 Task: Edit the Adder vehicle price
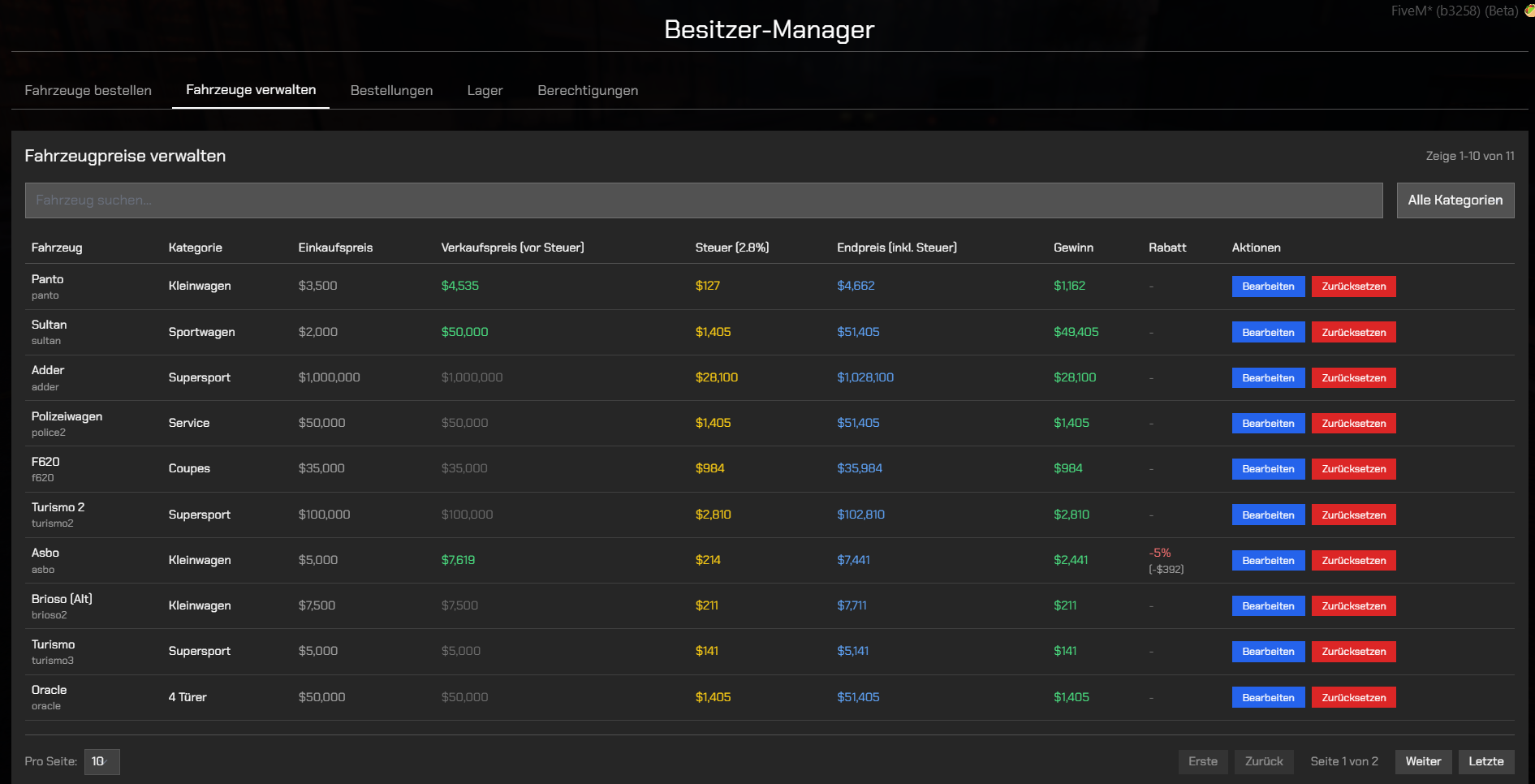point(1267,378)
